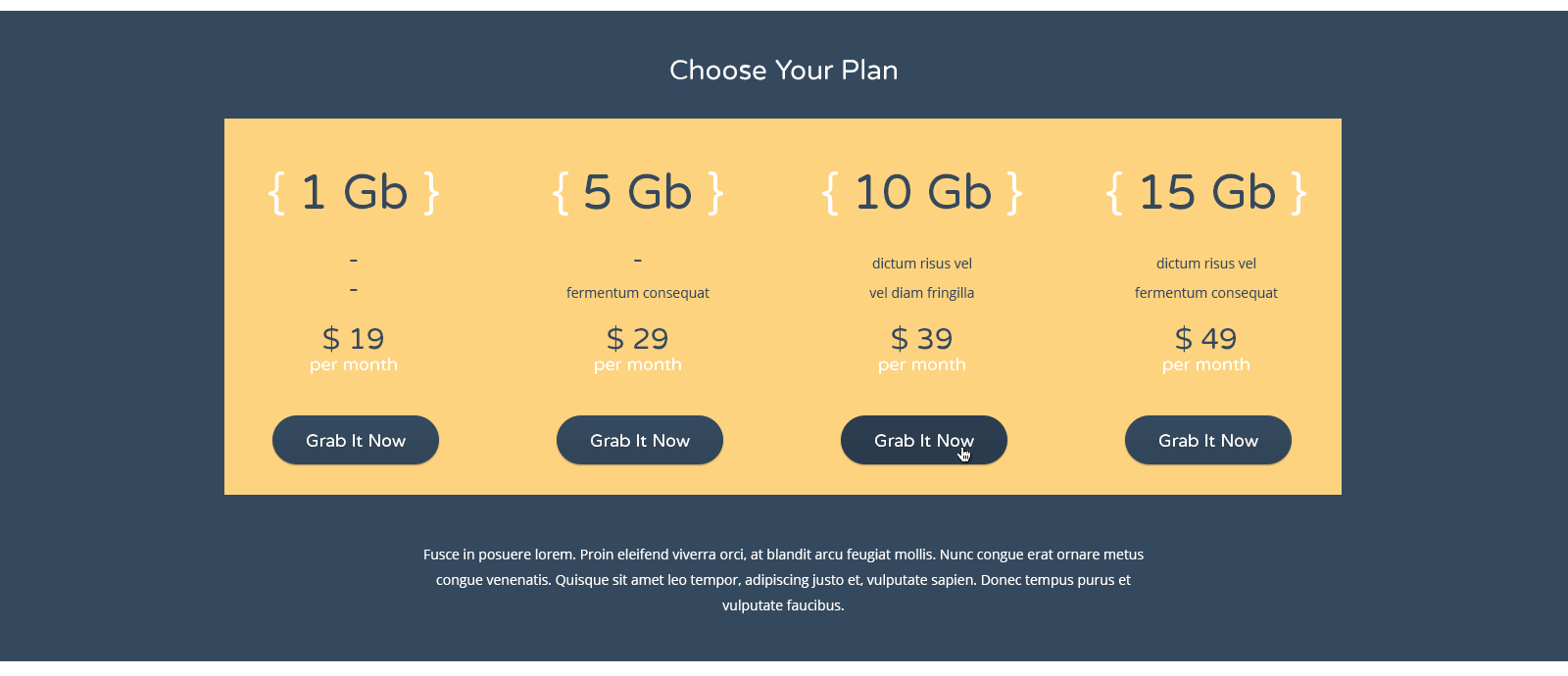Click the $ 29 price
The image size is (1568, 676).
pyautogui.click(x=638, y=339)
